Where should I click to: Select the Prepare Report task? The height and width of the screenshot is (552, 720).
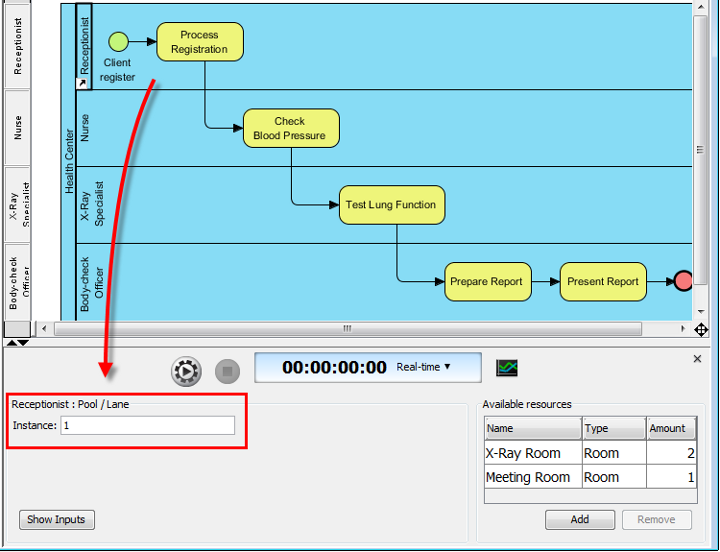tap(488, 282)
